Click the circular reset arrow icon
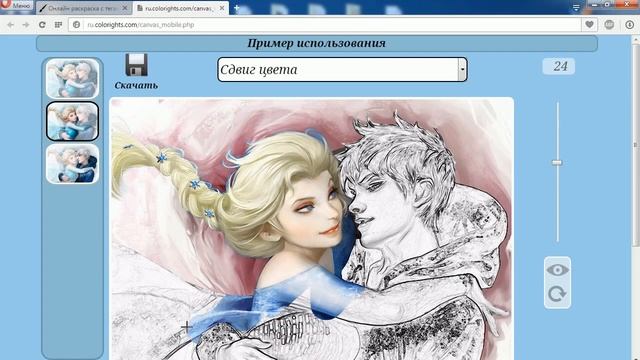Image resolution: width=640 pixels, height=360 pixels. pyautogui.click(x=557, y=293)
